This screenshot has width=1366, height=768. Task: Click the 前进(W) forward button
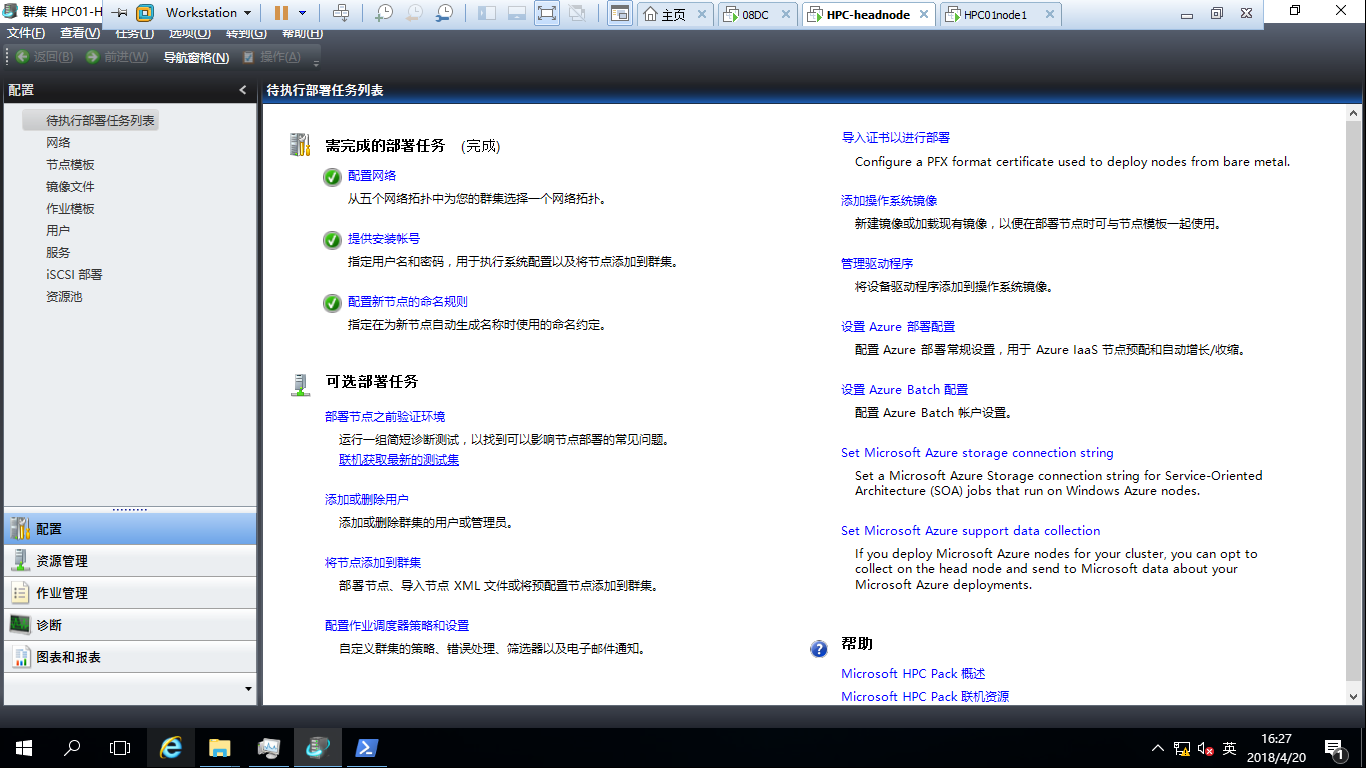[x=118, y=57]
